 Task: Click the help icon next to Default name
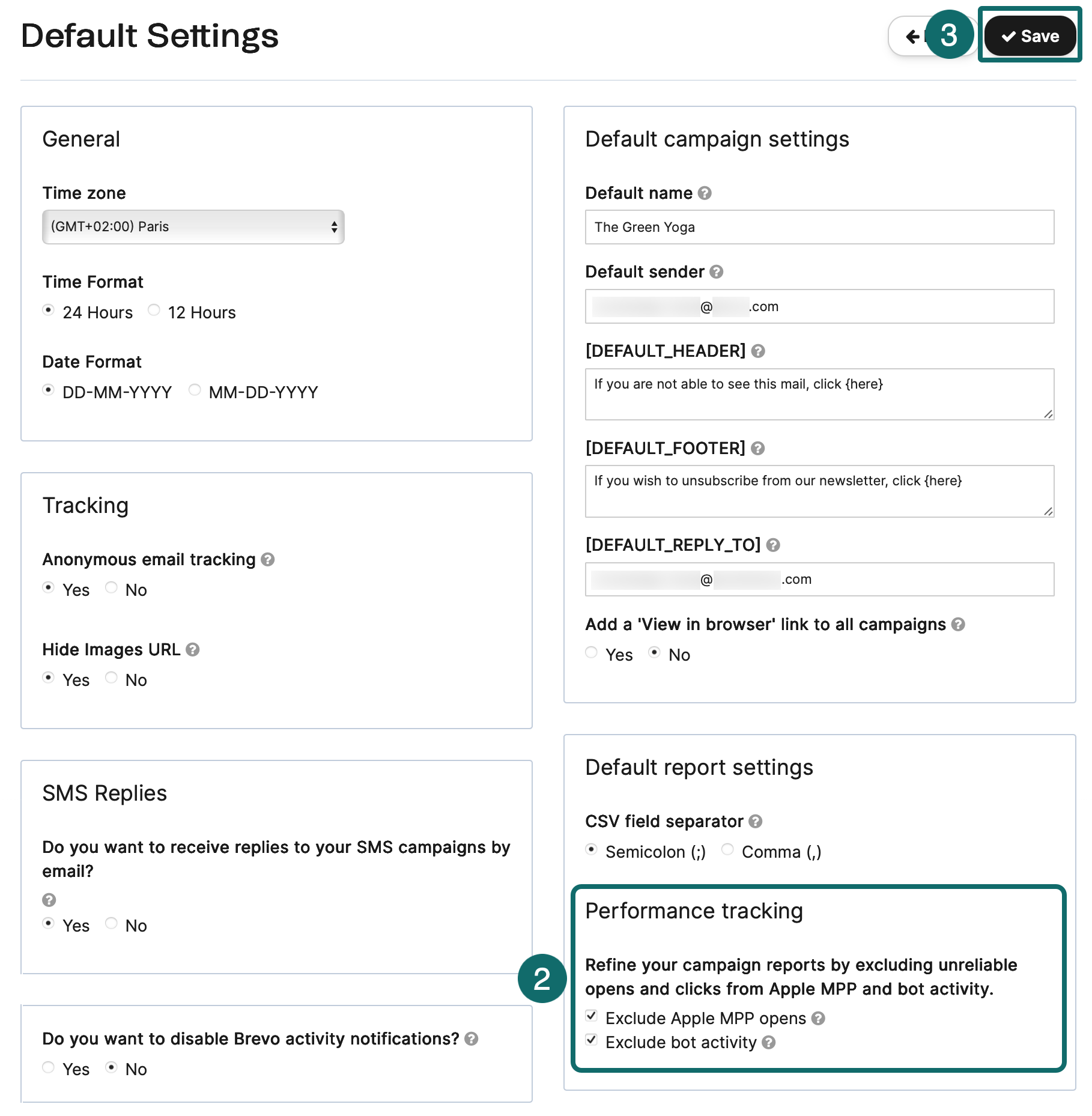click(705, 193)
